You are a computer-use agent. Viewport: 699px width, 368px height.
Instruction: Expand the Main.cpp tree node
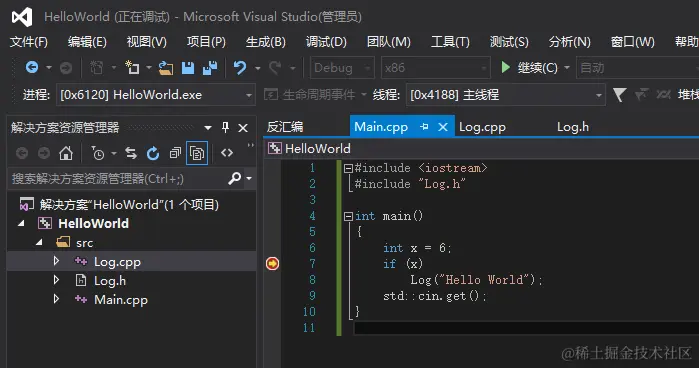coord(56,299)
